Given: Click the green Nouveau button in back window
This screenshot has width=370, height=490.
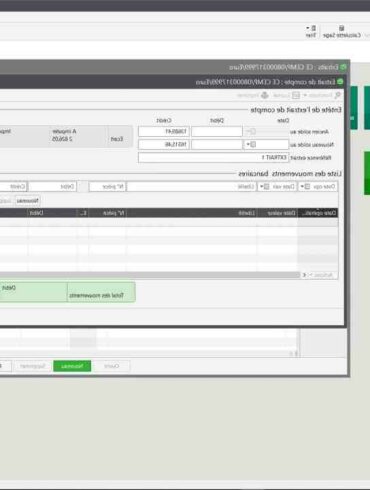Looking at the screenshot, I should 72,366.
